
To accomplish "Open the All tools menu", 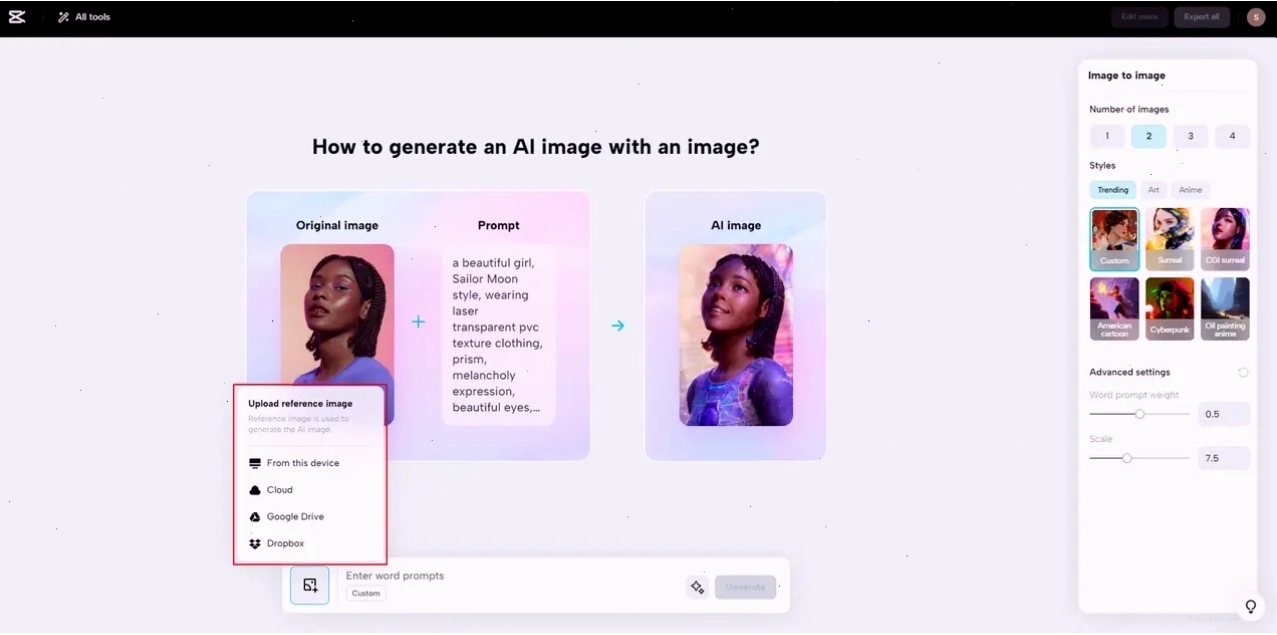I will click(x=84, y=17).
